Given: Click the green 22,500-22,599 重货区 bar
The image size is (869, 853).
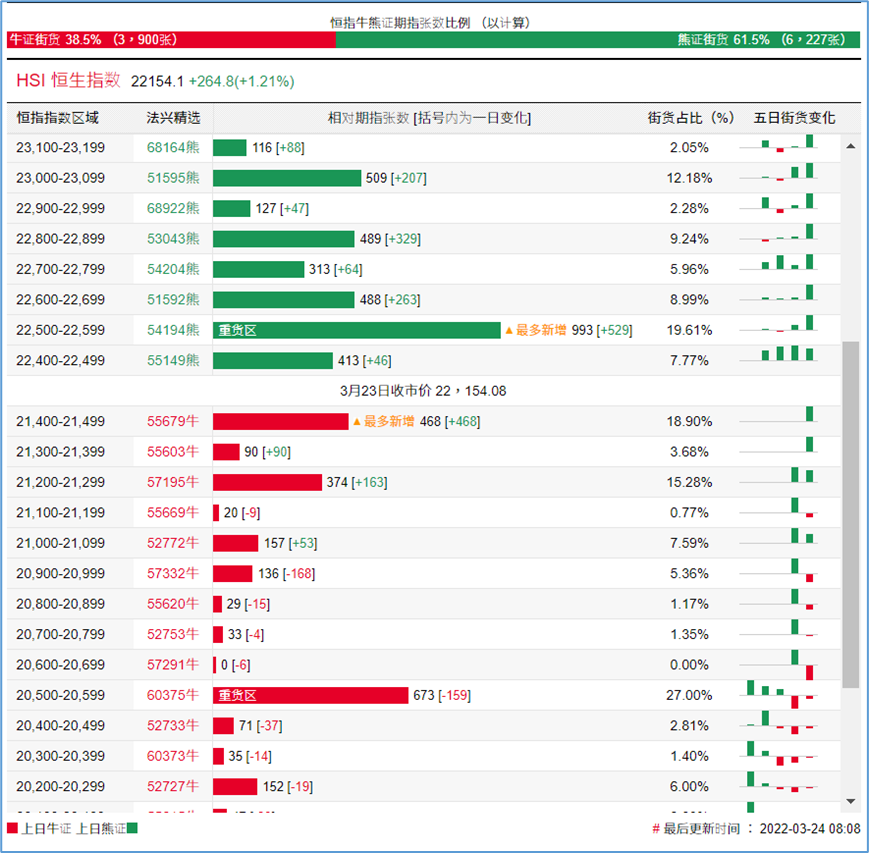Looking at the screenshot, I should [x=356, y=330].
